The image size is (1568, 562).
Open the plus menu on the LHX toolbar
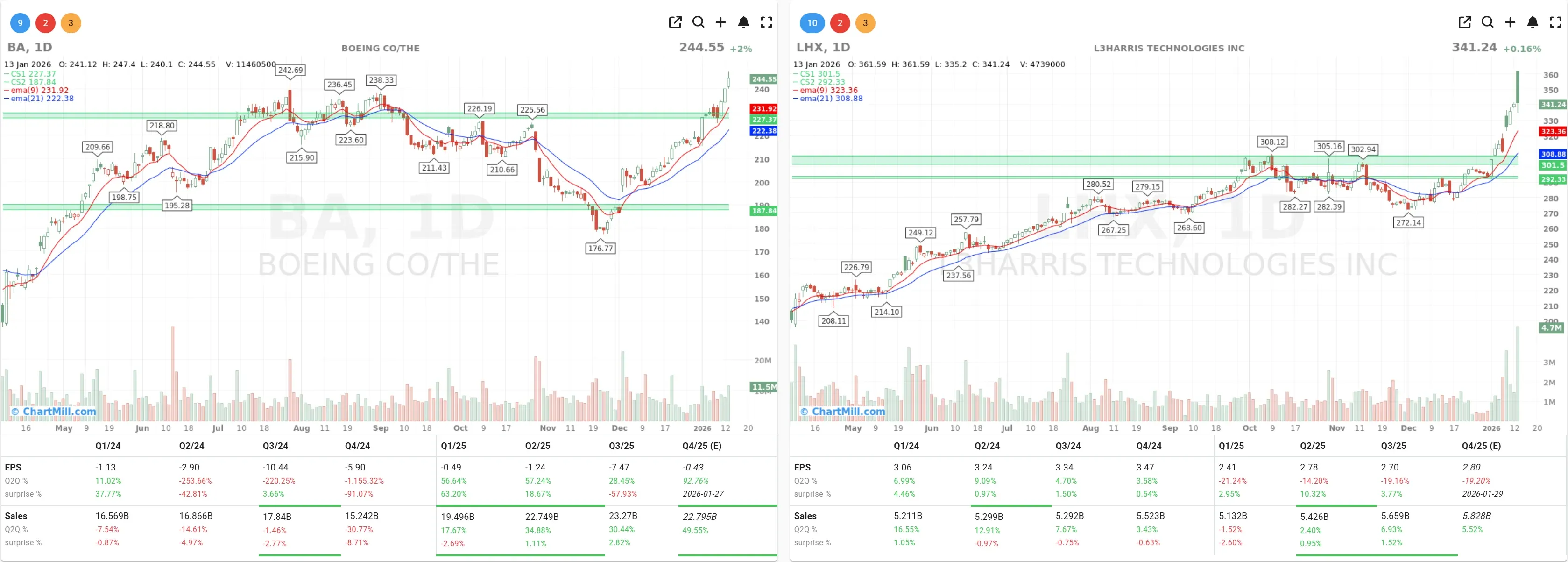coord(1510,22)
